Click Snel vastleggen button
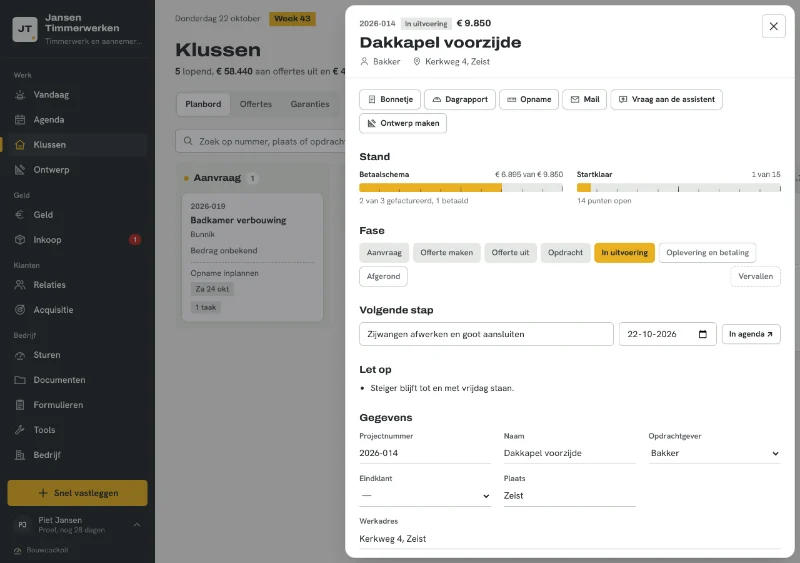The image size is (800, 563). point(78,493)
